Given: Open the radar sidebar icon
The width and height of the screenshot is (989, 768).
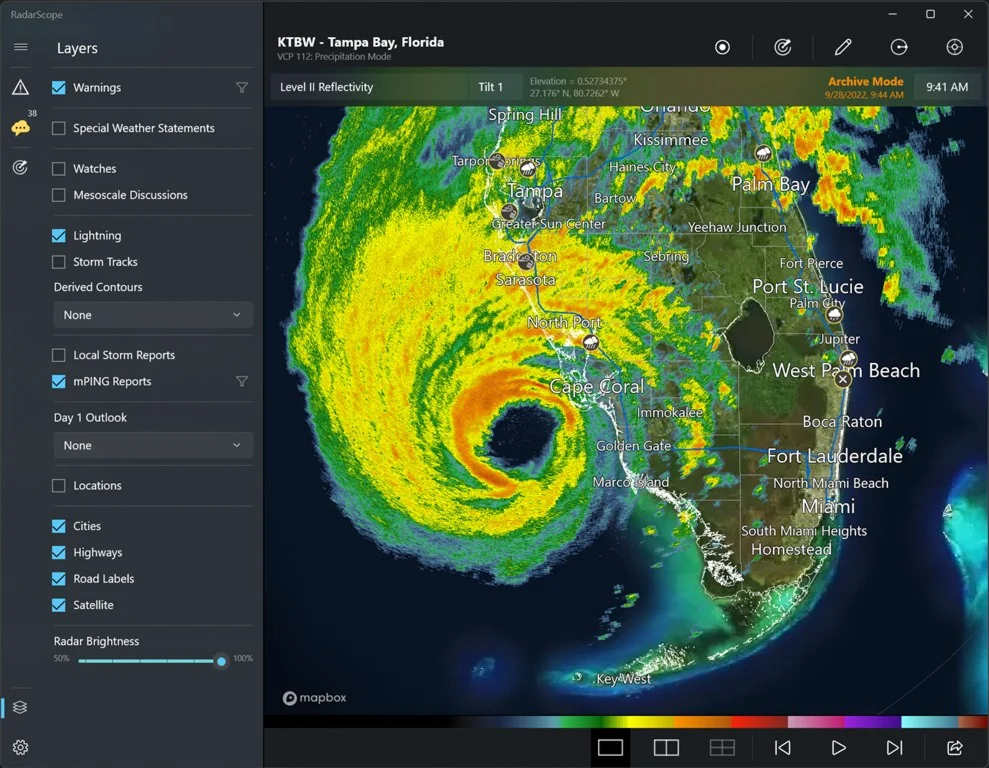Looking at the screenshot, I should click(x=20, y=167).
